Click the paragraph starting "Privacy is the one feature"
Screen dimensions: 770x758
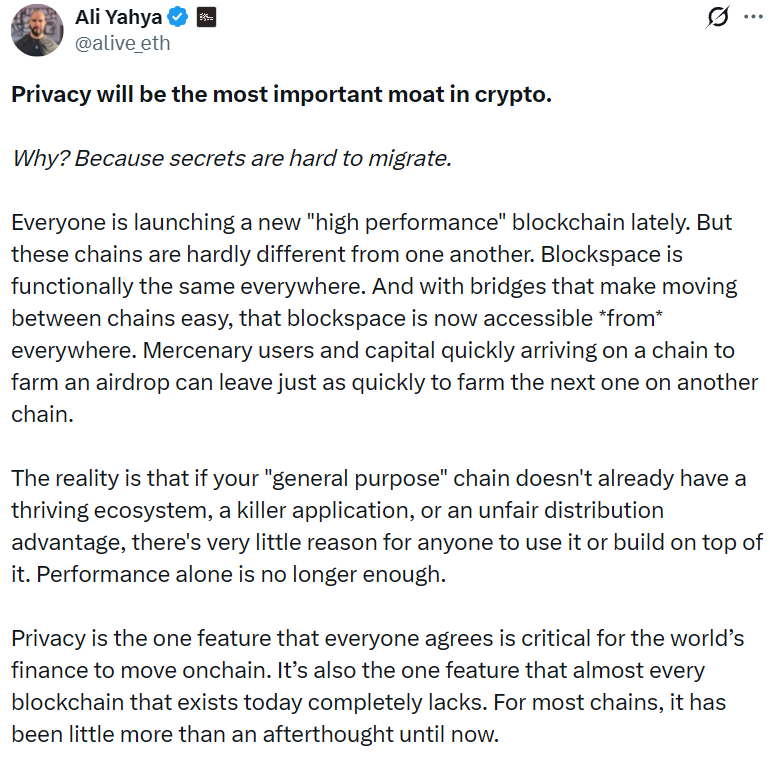385,686
